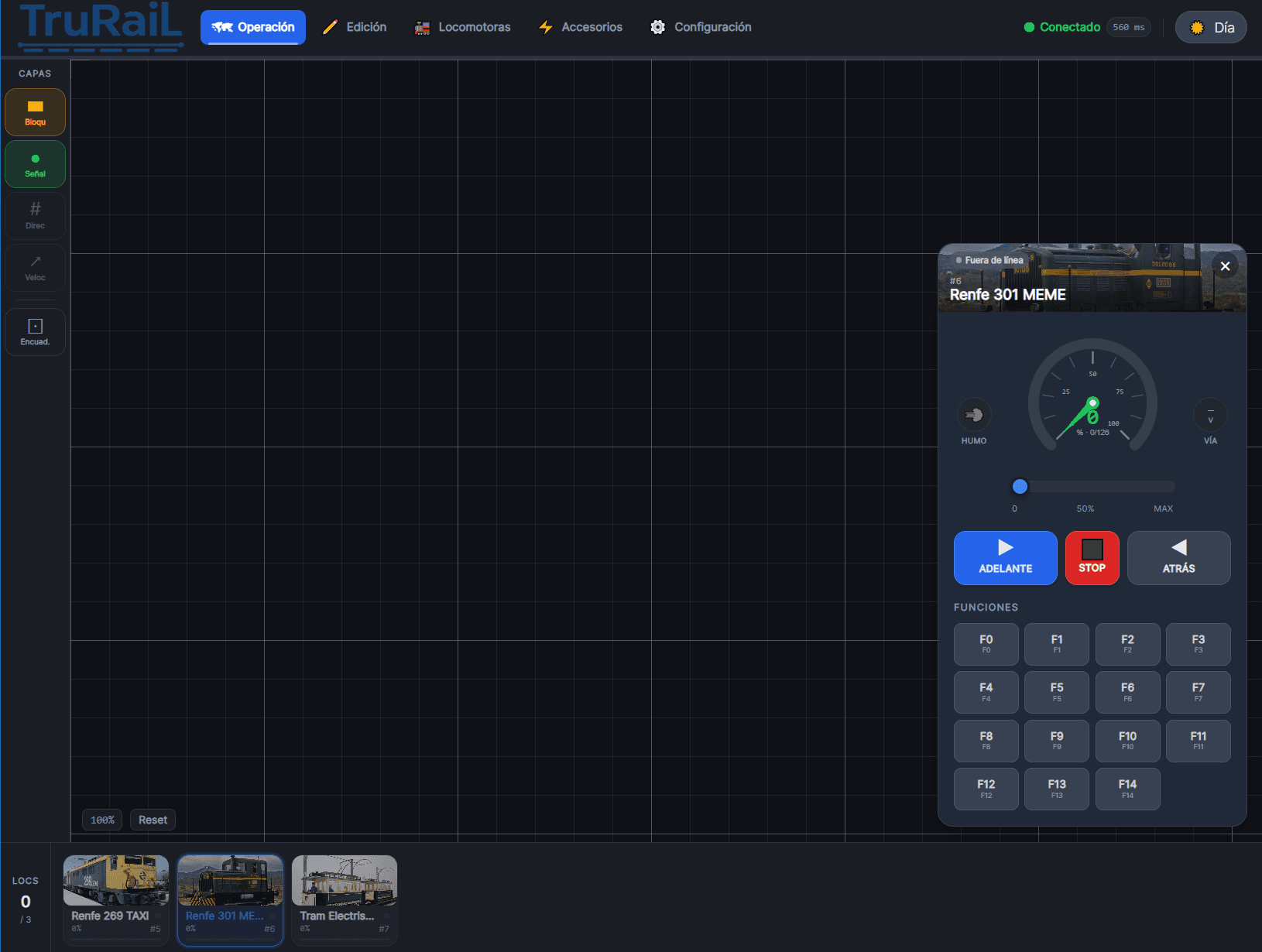Click the Encuad. frame icon
Screen dimensions: 1262x952
[35, 332]
